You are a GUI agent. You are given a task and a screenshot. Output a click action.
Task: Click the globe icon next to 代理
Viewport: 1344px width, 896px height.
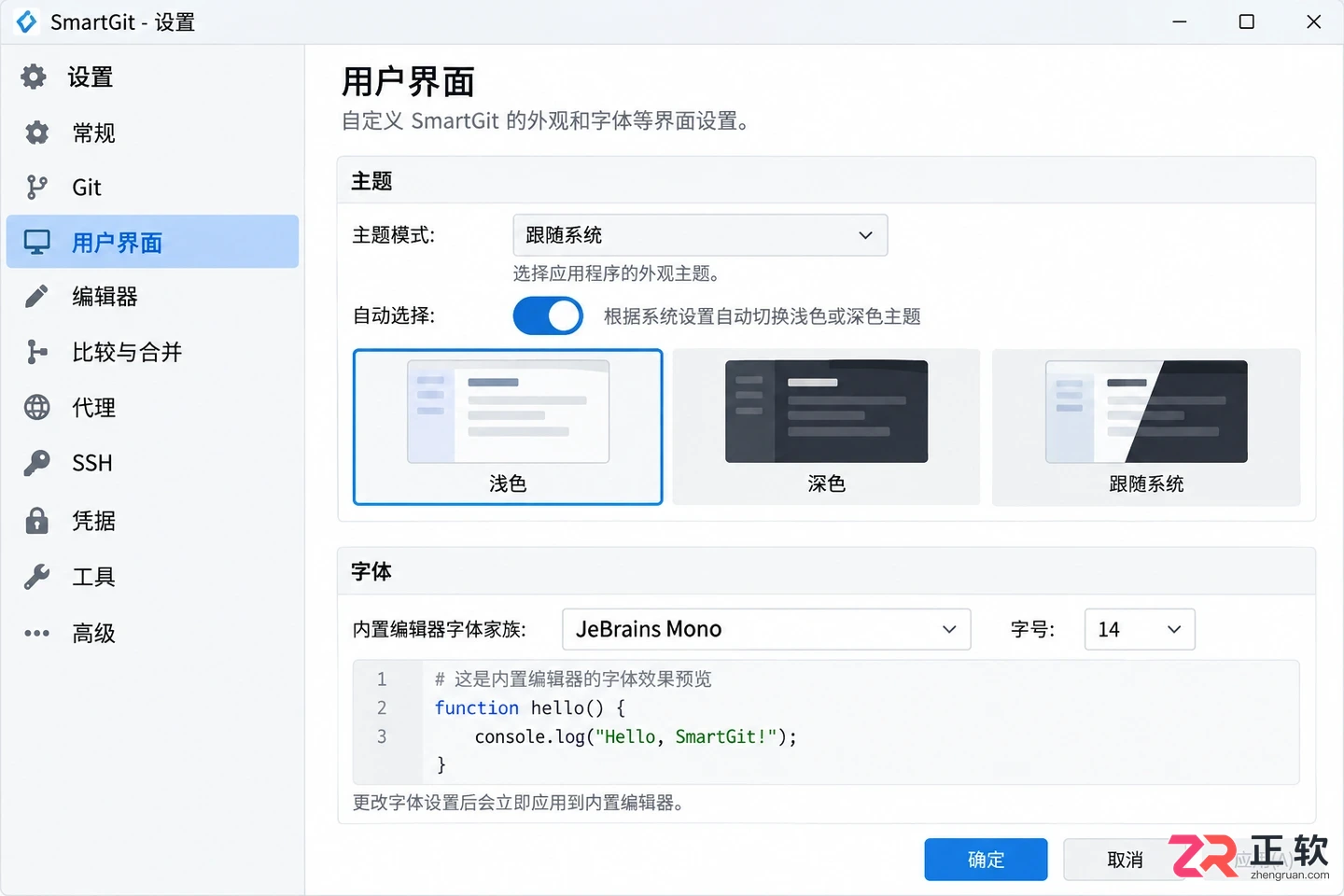pyautogui.click(x=36, y=407)
